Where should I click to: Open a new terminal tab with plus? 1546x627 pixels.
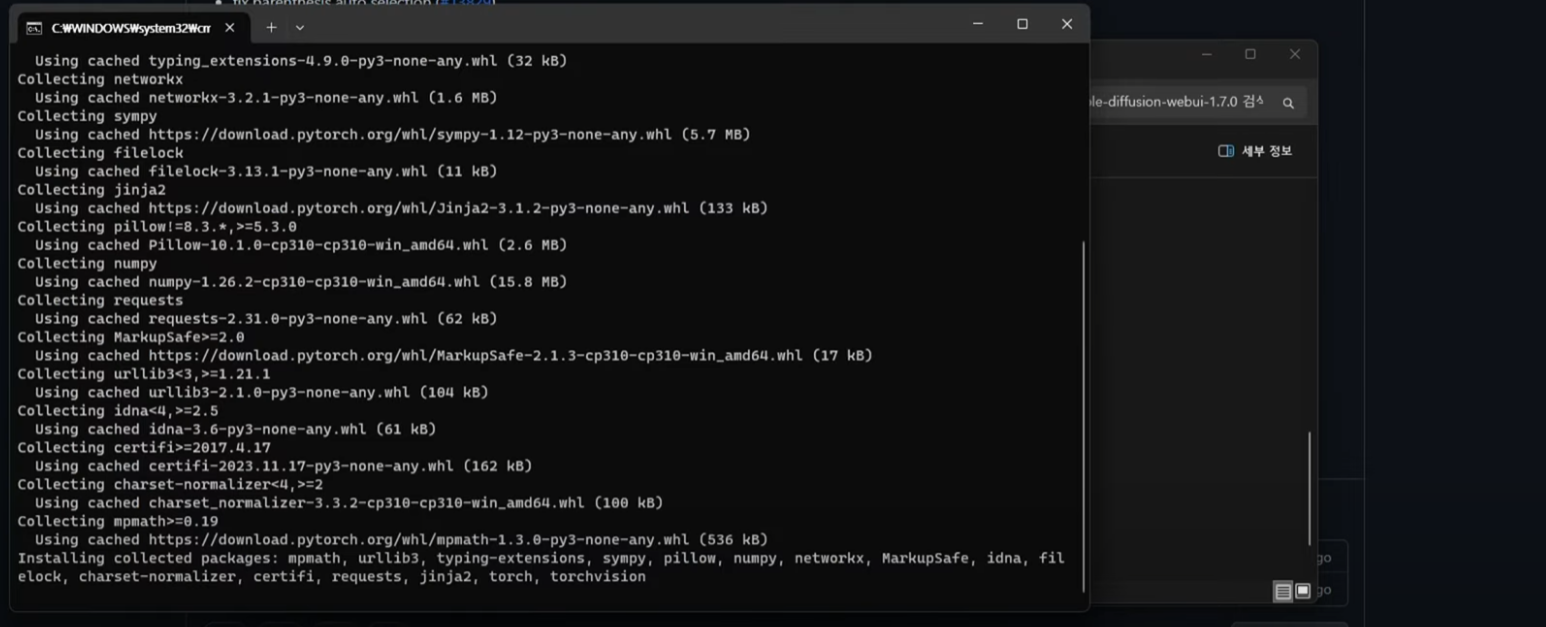coord(271,28)
